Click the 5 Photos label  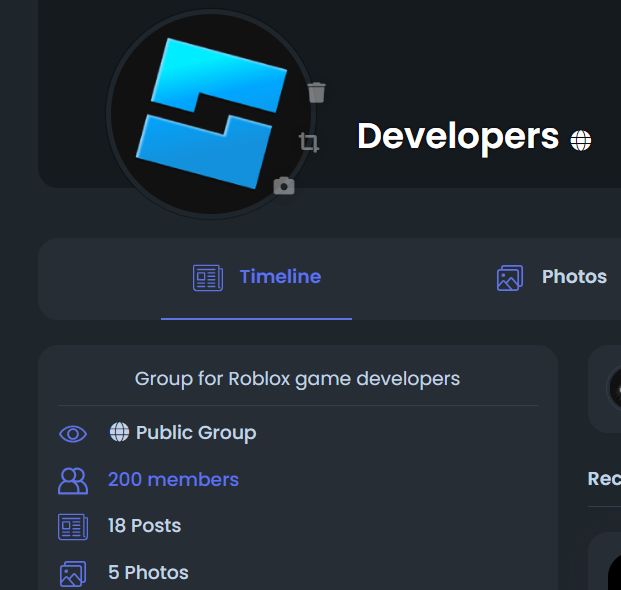coord(148,573)
